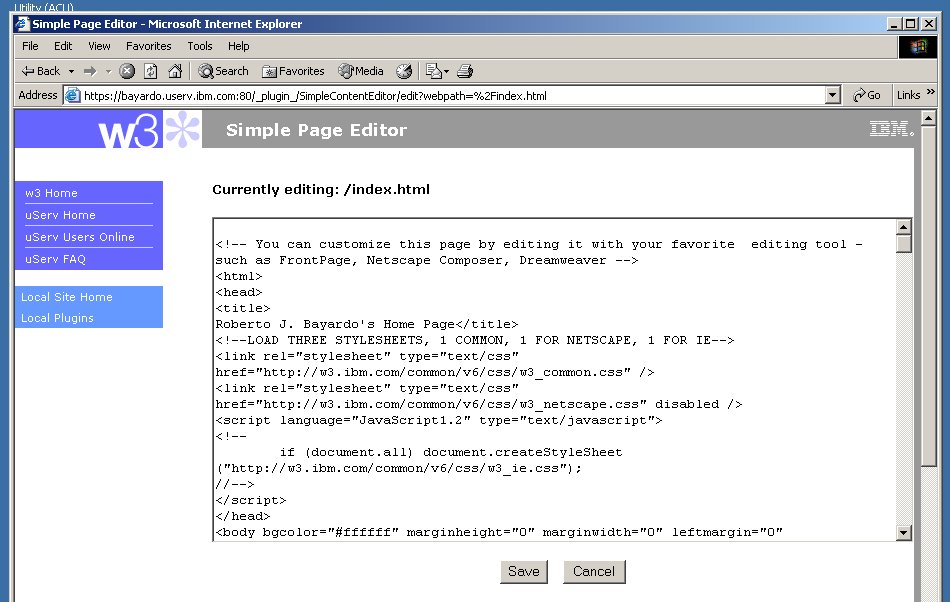Open the View menu
The image size is (950, 602).
point(99,46)
